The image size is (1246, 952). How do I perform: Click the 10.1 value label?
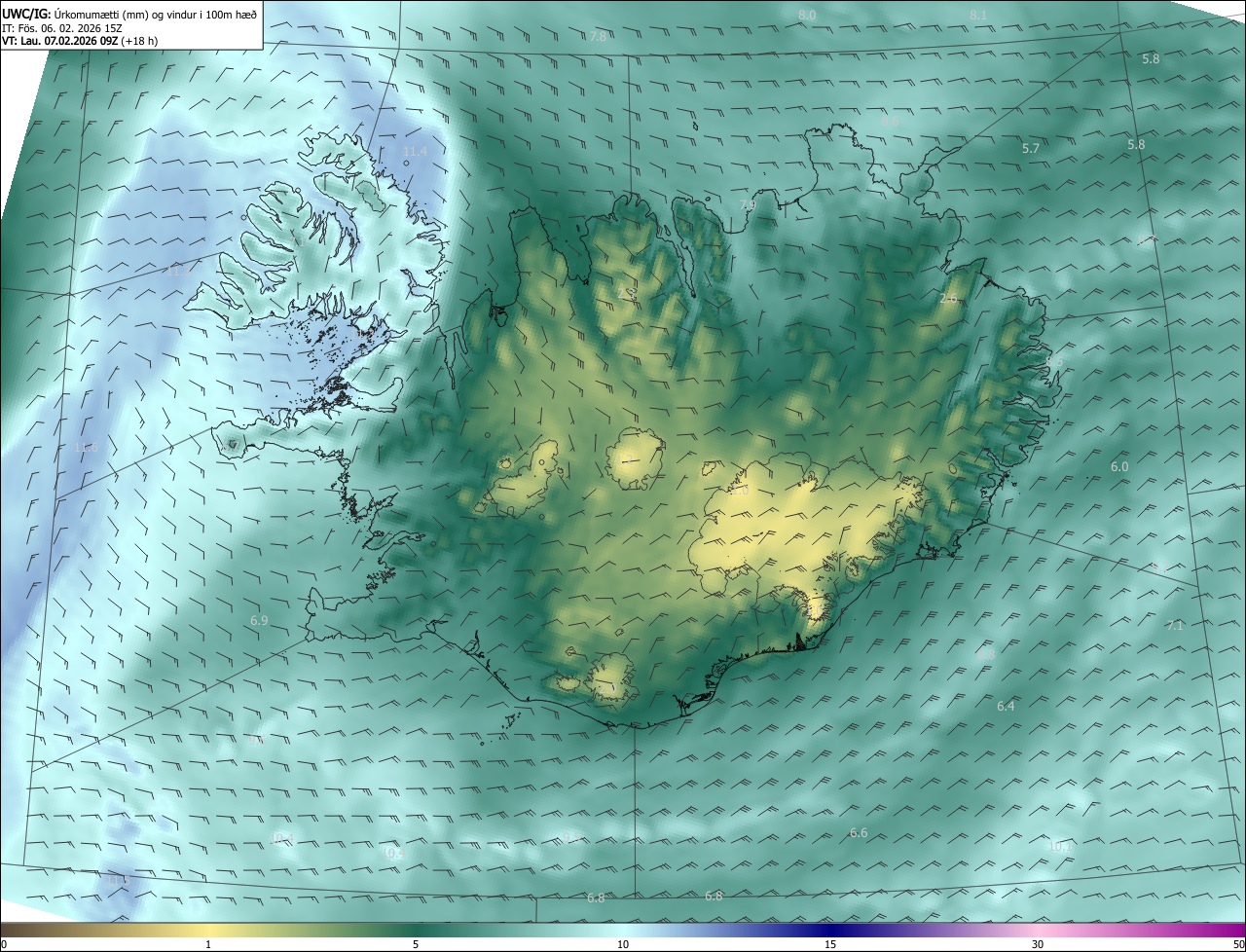click(x=1060, y=847)
